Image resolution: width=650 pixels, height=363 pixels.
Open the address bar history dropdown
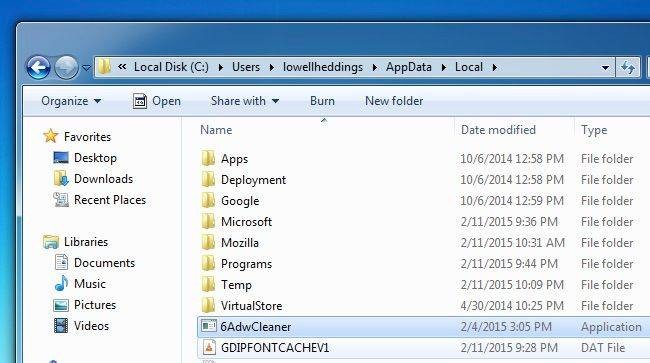pyautogui.click(x=605, y=68)
